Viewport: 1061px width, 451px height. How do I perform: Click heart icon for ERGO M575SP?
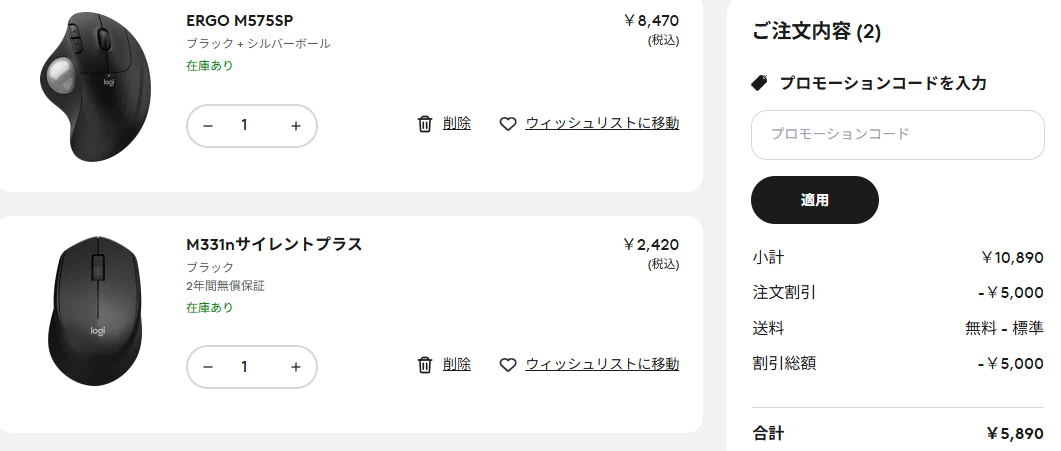(508, 124)
